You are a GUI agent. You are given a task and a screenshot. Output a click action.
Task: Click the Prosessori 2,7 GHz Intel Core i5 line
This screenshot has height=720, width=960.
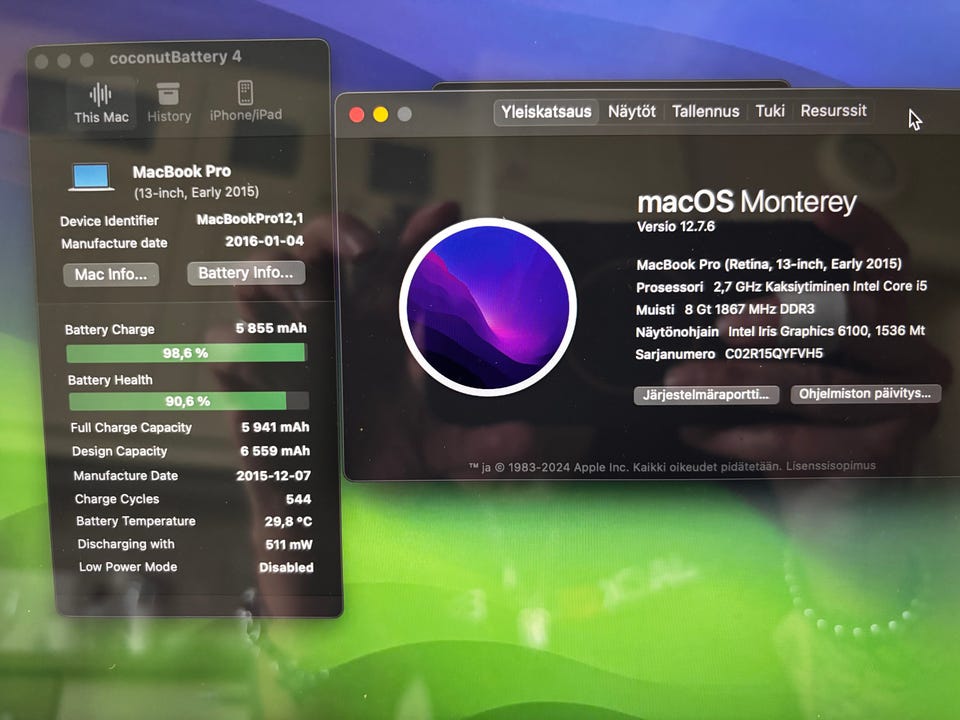pos(782,287)
